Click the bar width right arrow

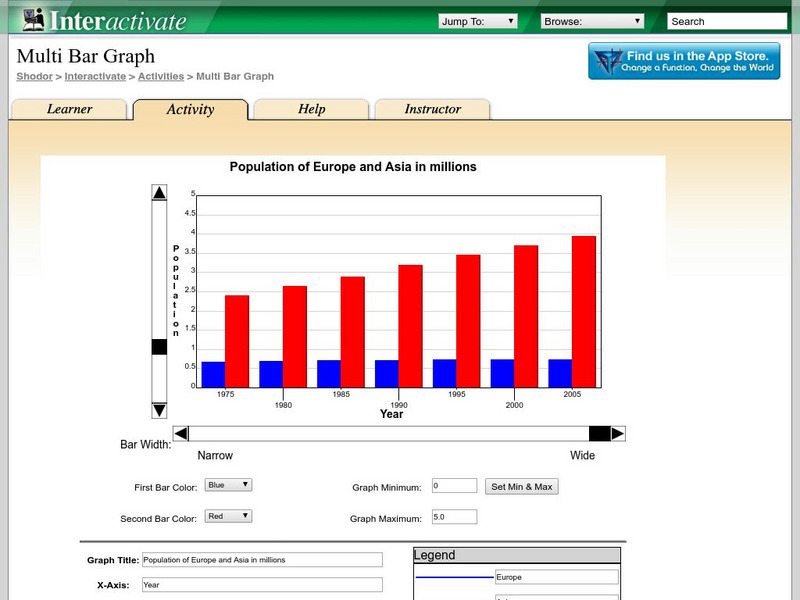tap(618, 433)
